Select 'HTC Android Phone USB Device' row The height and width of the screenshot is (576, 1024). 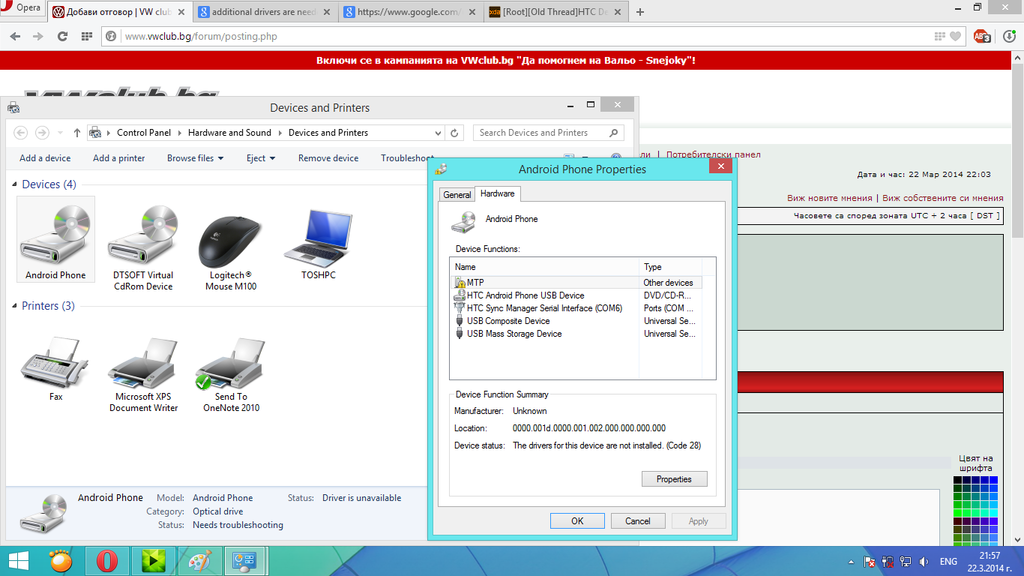click(577, 296)
